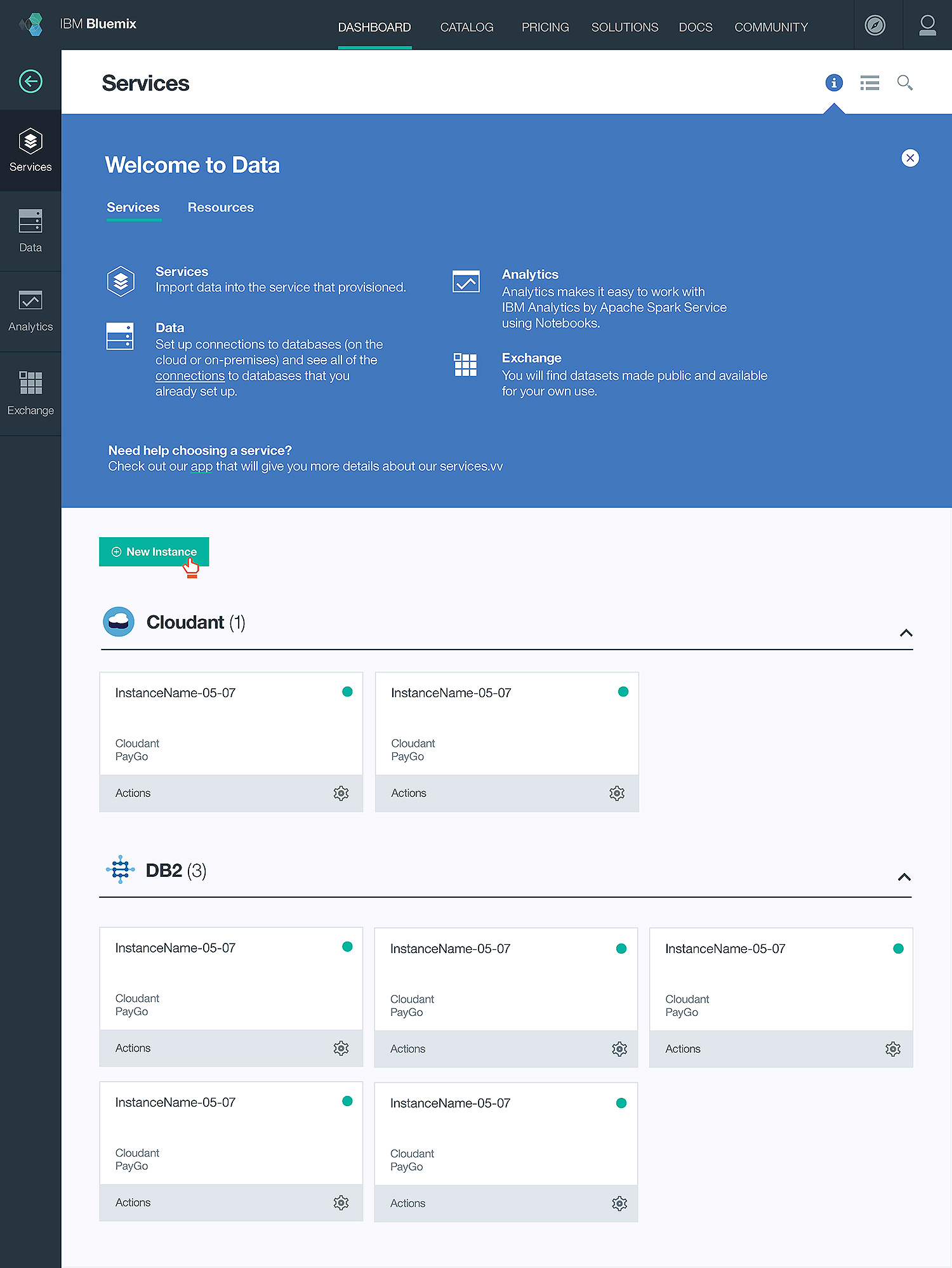Click Actions on first Cloudant instance
The height and width of the screenshot is (1268, 952).
pos(133,793)
